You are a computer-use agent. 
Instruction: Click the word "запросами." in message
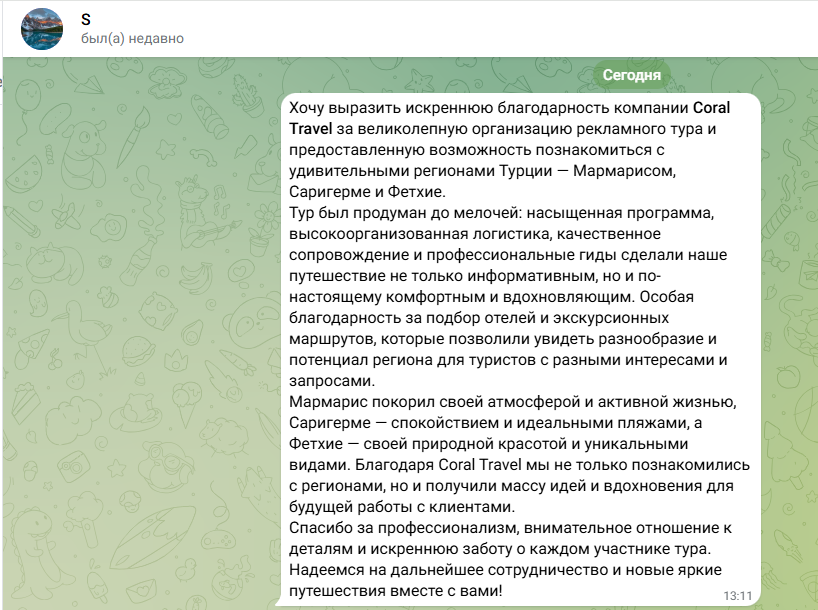point(332,381)
